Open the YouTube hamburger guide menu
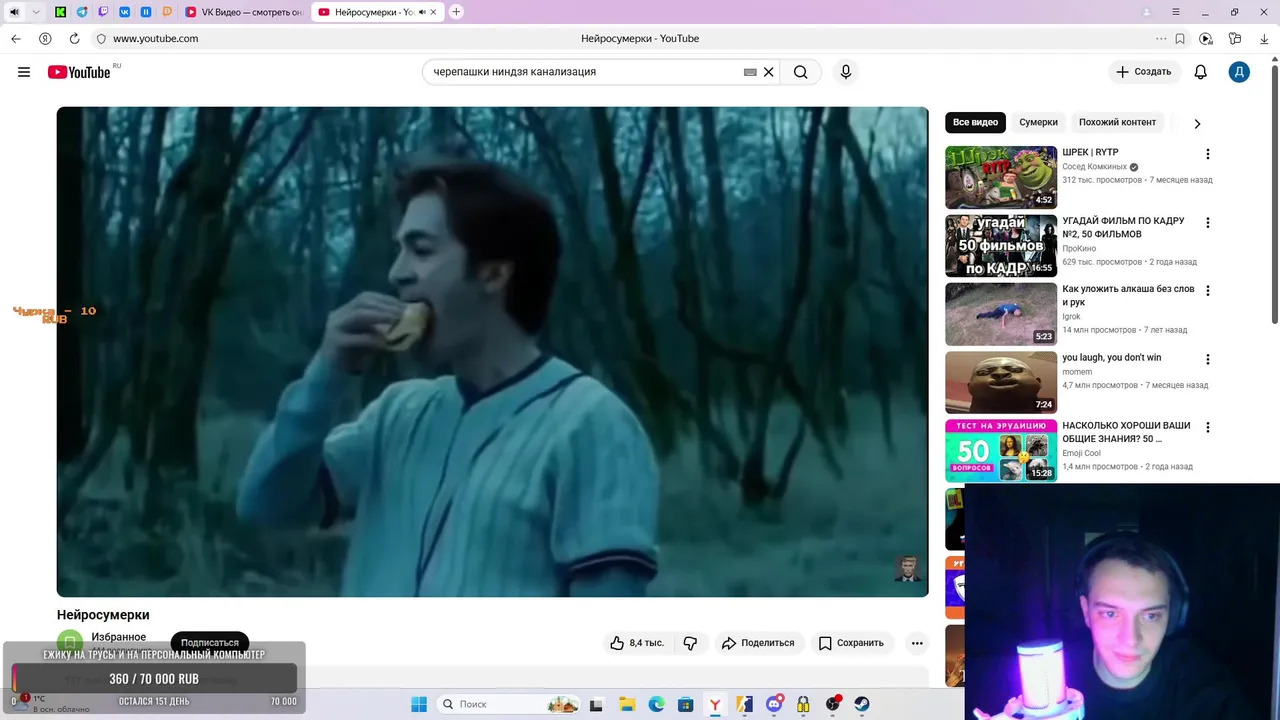 (x=24, y=72)
